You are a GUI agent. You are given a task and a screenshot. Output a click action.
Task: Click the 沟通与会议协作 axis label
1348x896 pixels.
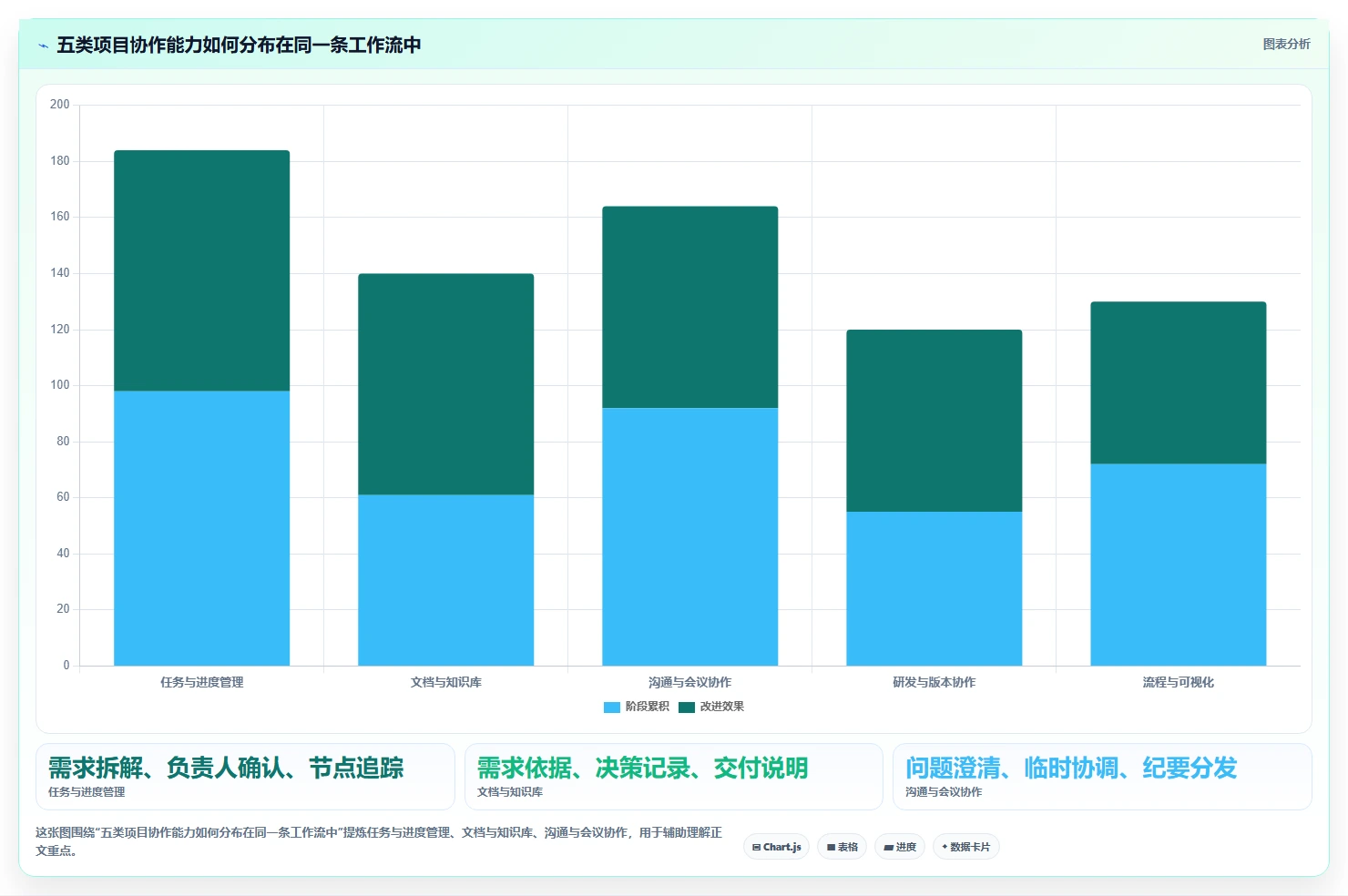point(689,682)
